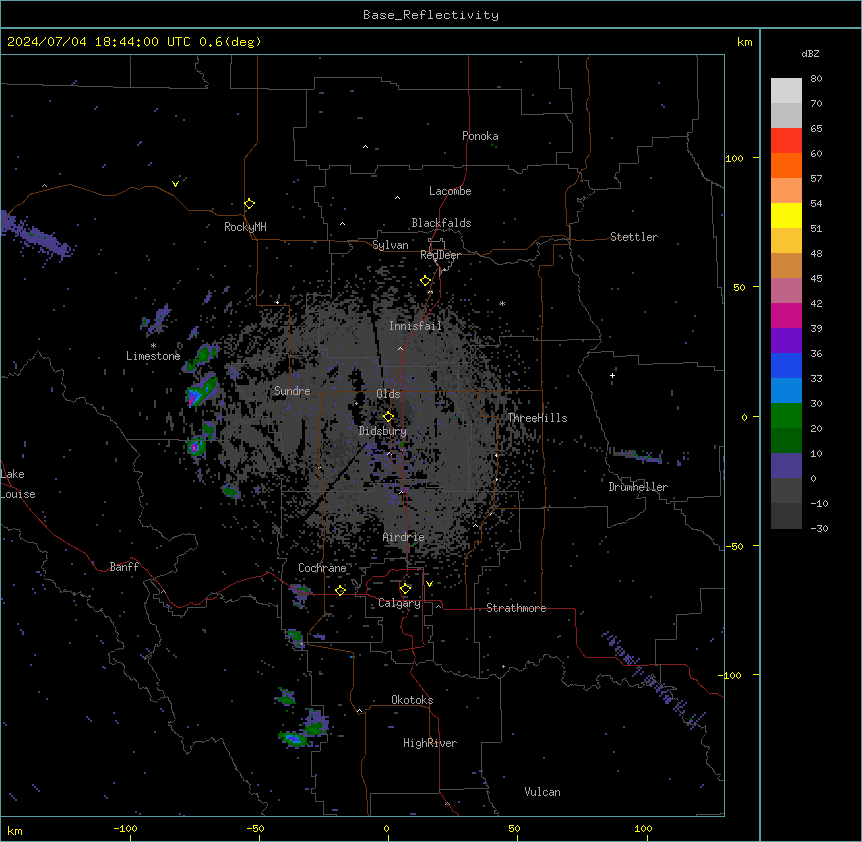Click the km unit label at bottom left
Screen dimensions: 862x842
[x=15, y=830]
